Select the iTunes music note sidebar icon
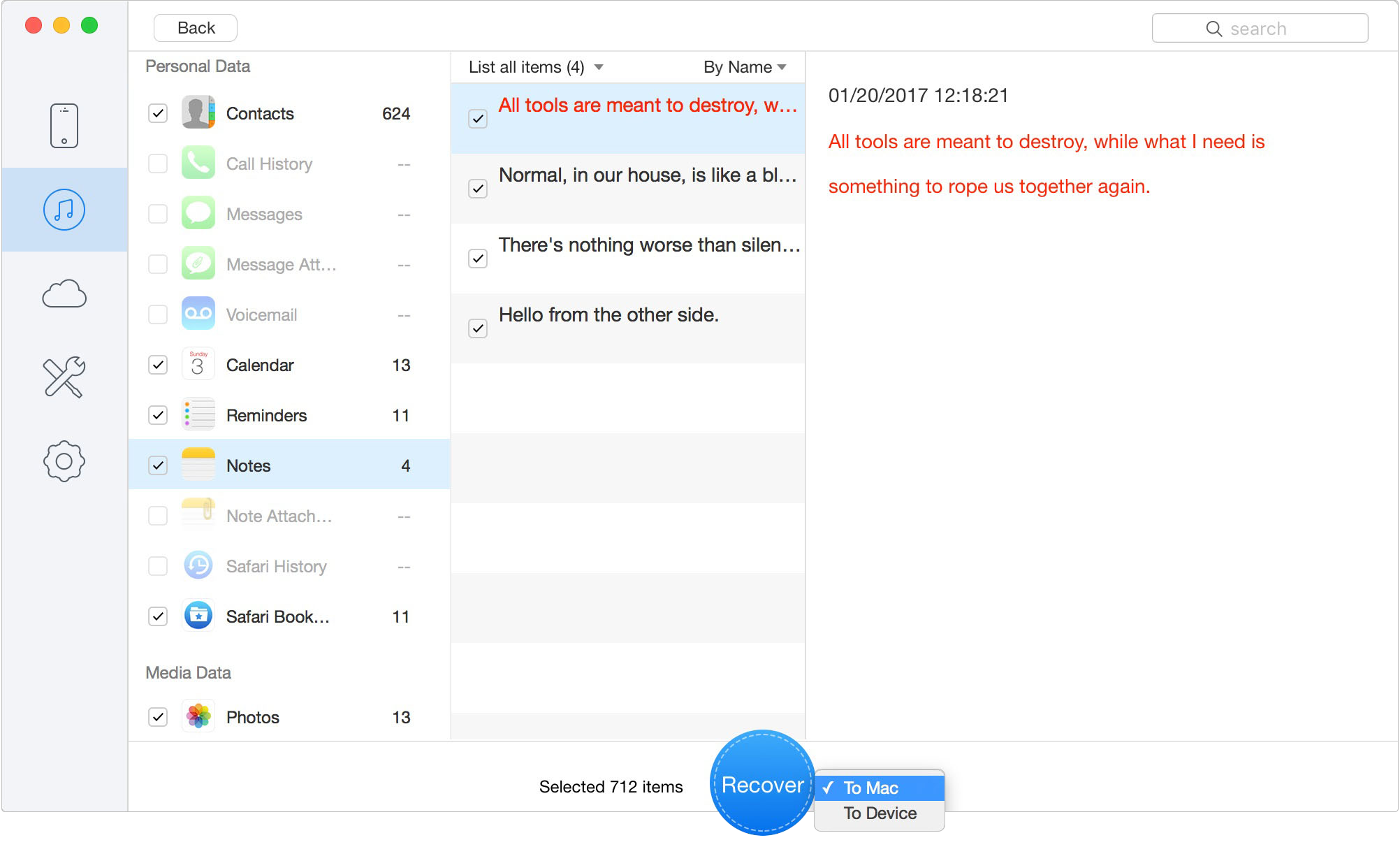This screenshot has height=847, width=1400. coord(64,210)
